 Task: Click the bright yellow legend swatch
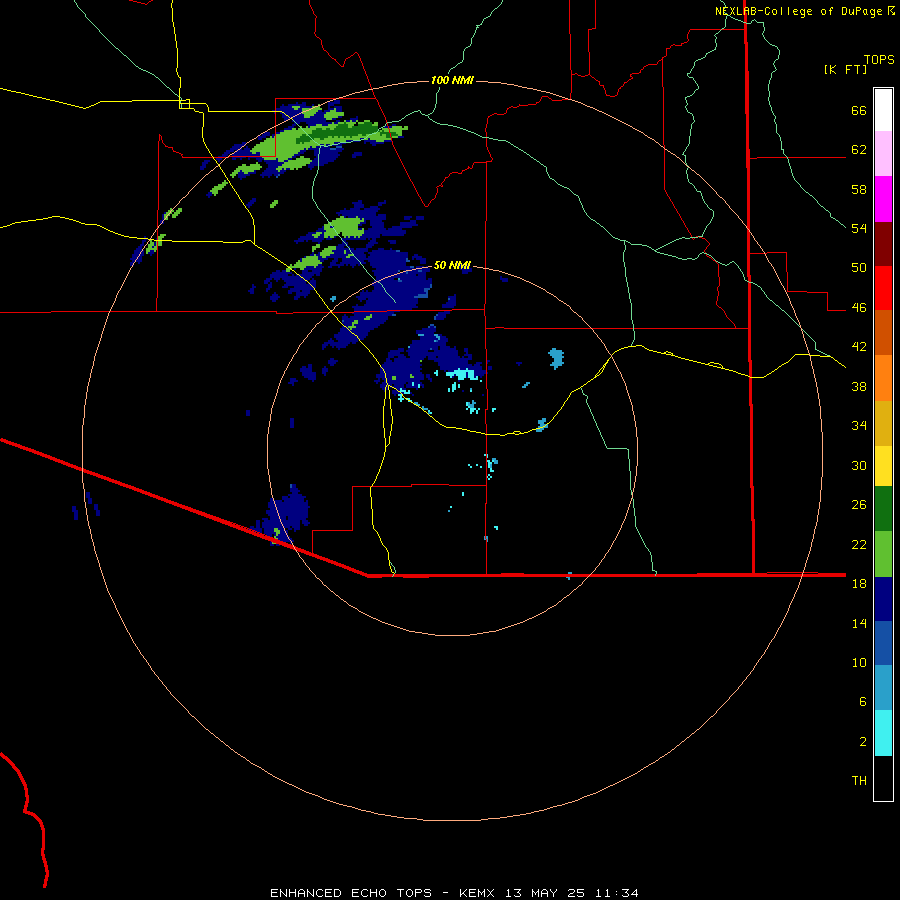883,466
